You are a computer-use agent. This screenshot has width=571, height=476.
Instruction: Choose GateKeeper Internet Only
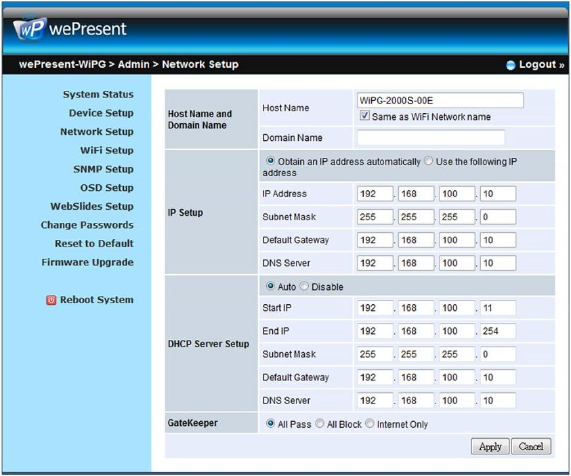tap(370, 424)
